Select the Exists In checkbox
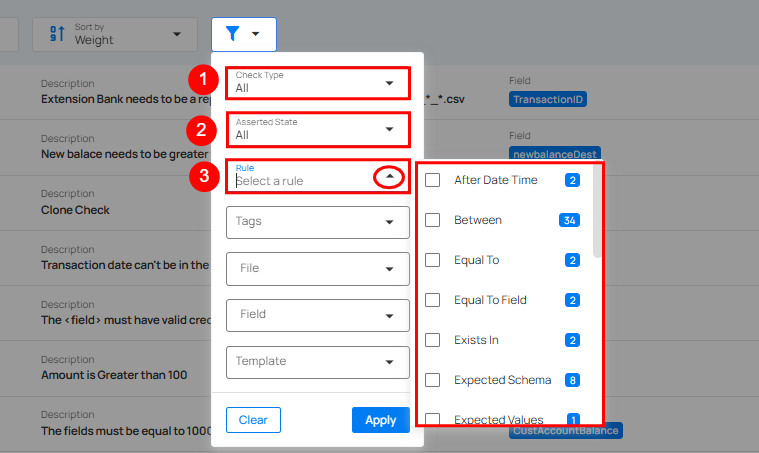This screenshot has height=453, width=759. coord(432,340)
